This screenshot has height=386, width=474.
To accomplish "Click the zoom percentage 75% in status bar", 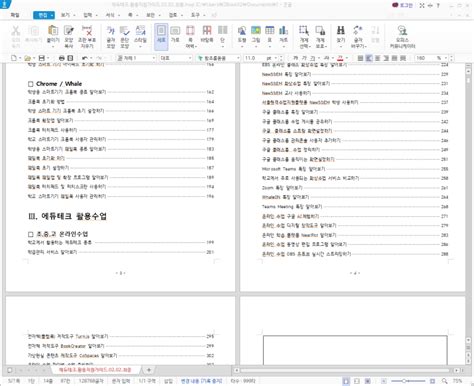I will click(457, 381).
